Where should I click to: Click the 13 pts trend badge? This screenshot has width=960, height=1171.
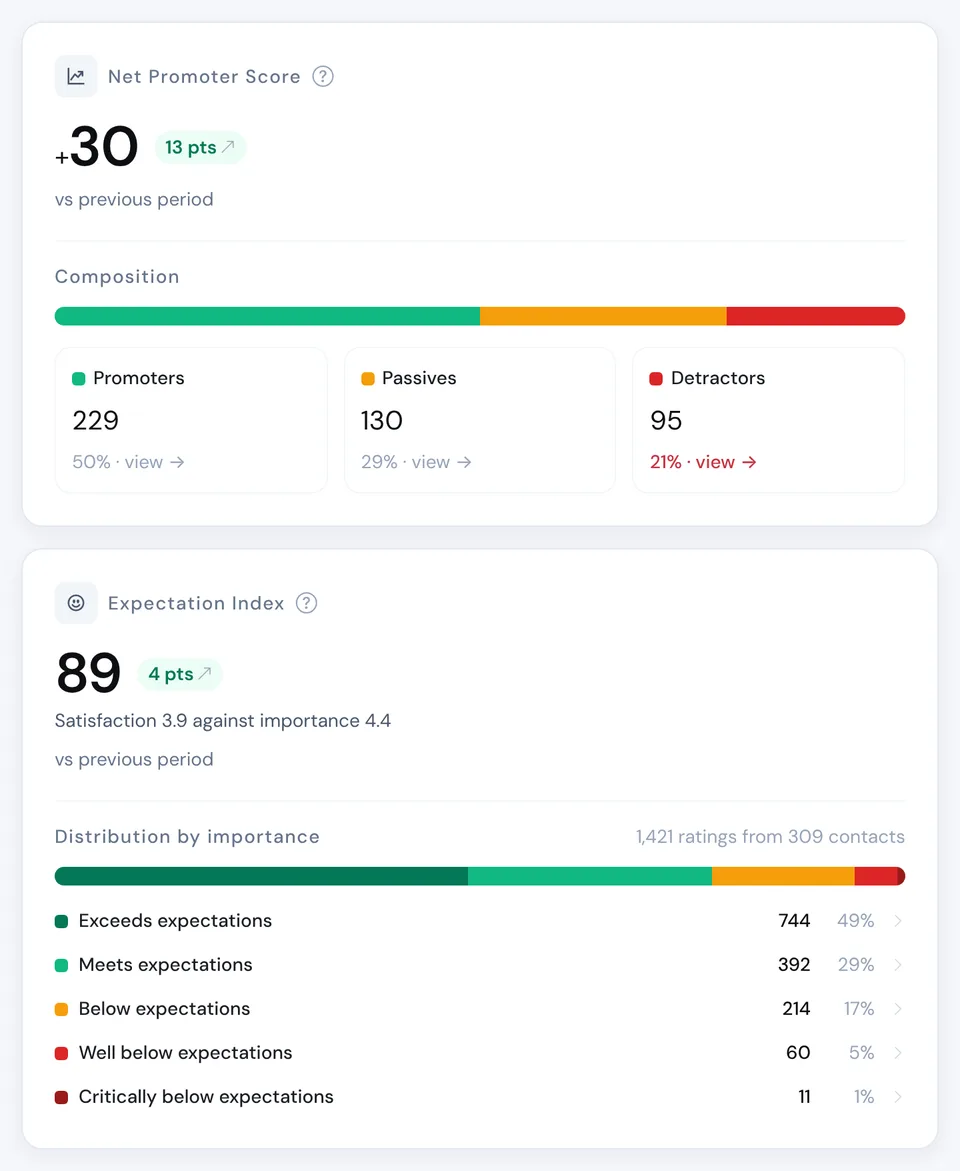point(200,147)
